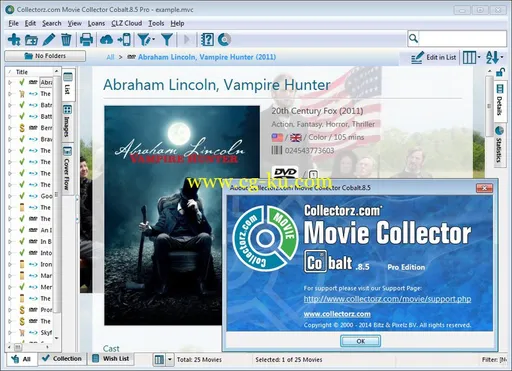
Task: Open the Statistics side tab
Action: pos(499,144)
